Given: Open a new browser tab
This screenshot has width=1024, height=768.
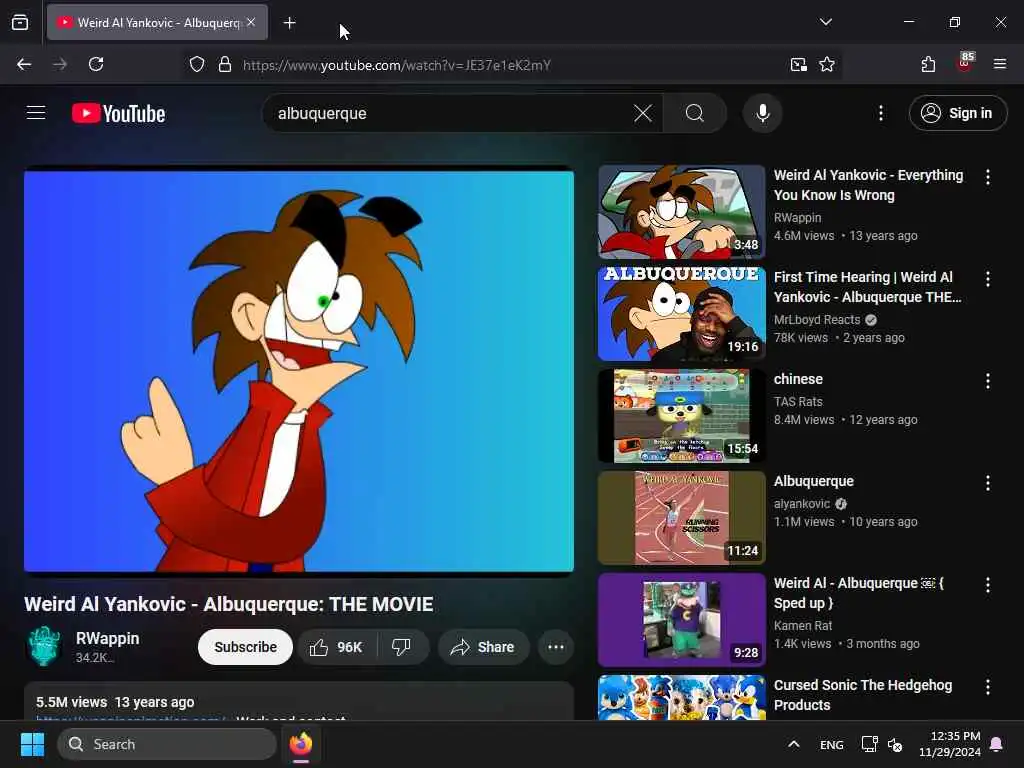Looking at the screenshot, I should tap(289, 23).
